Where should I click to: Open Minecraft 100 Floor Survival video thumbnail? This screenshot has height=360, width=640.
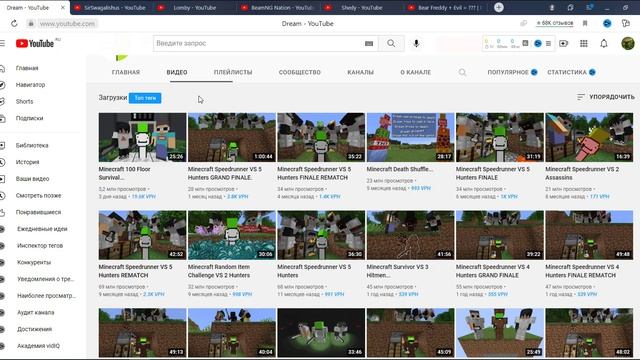click(x=142, y=137)
